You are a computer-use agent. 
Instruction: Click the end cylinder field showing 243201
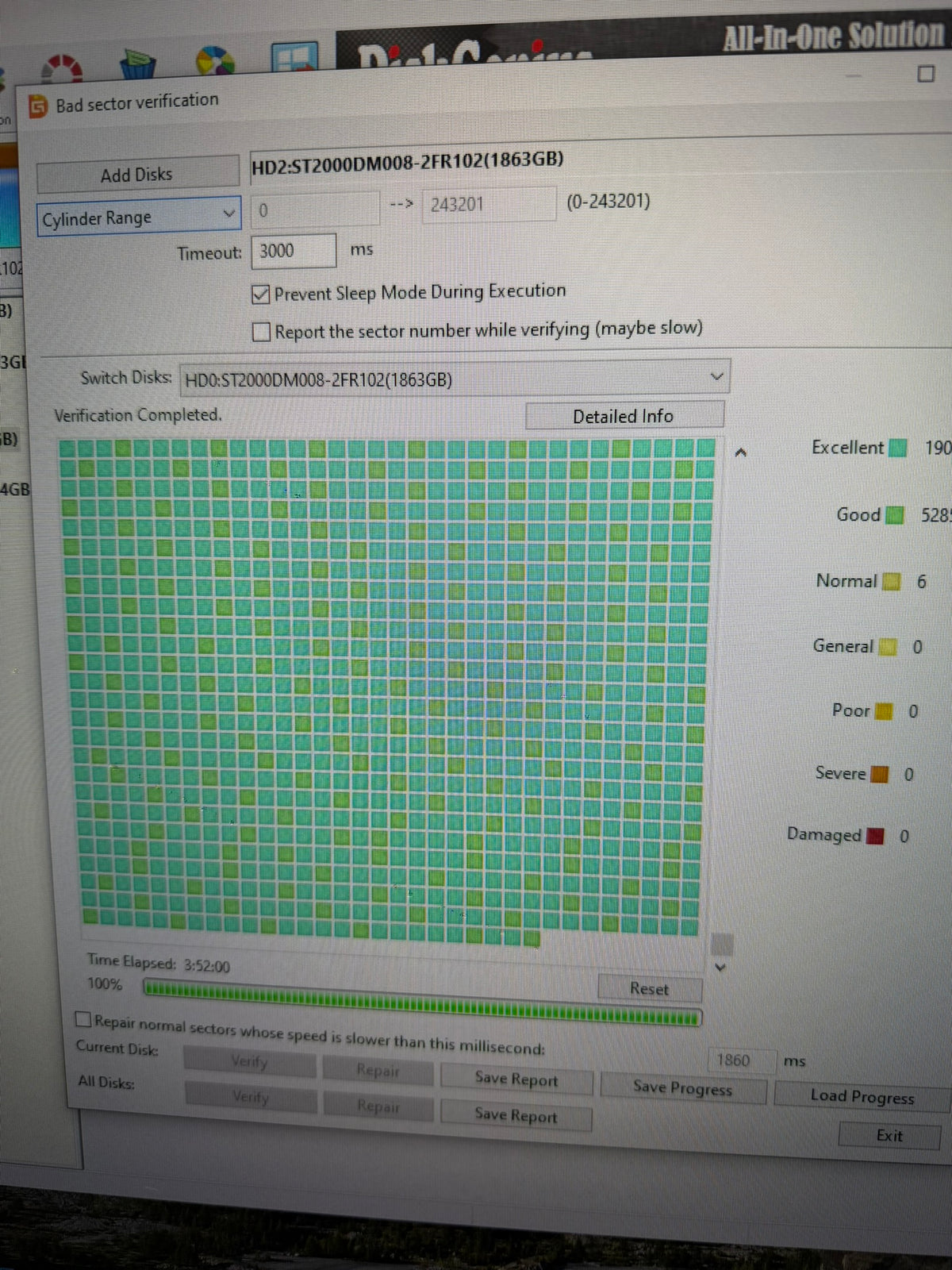click(489, 205)
